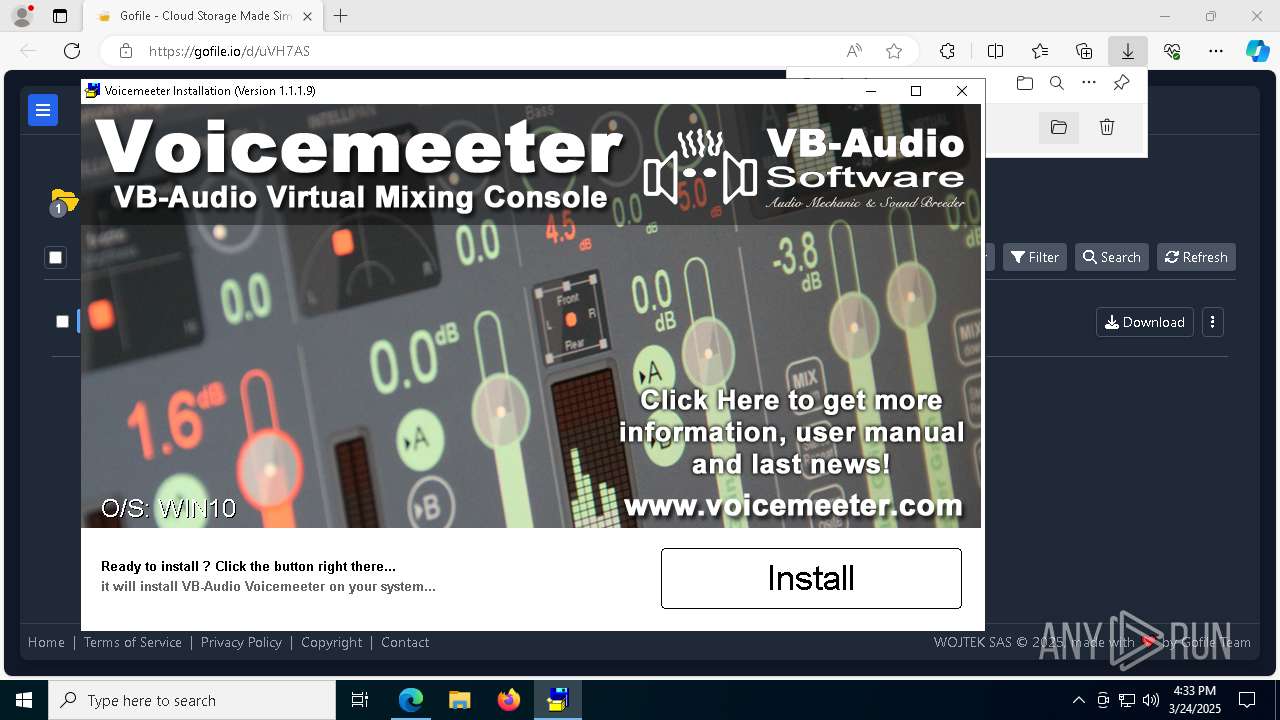Open the three-dot file options menu
The height and width of the screenshot is (720, 1280).
[1213, 322]
